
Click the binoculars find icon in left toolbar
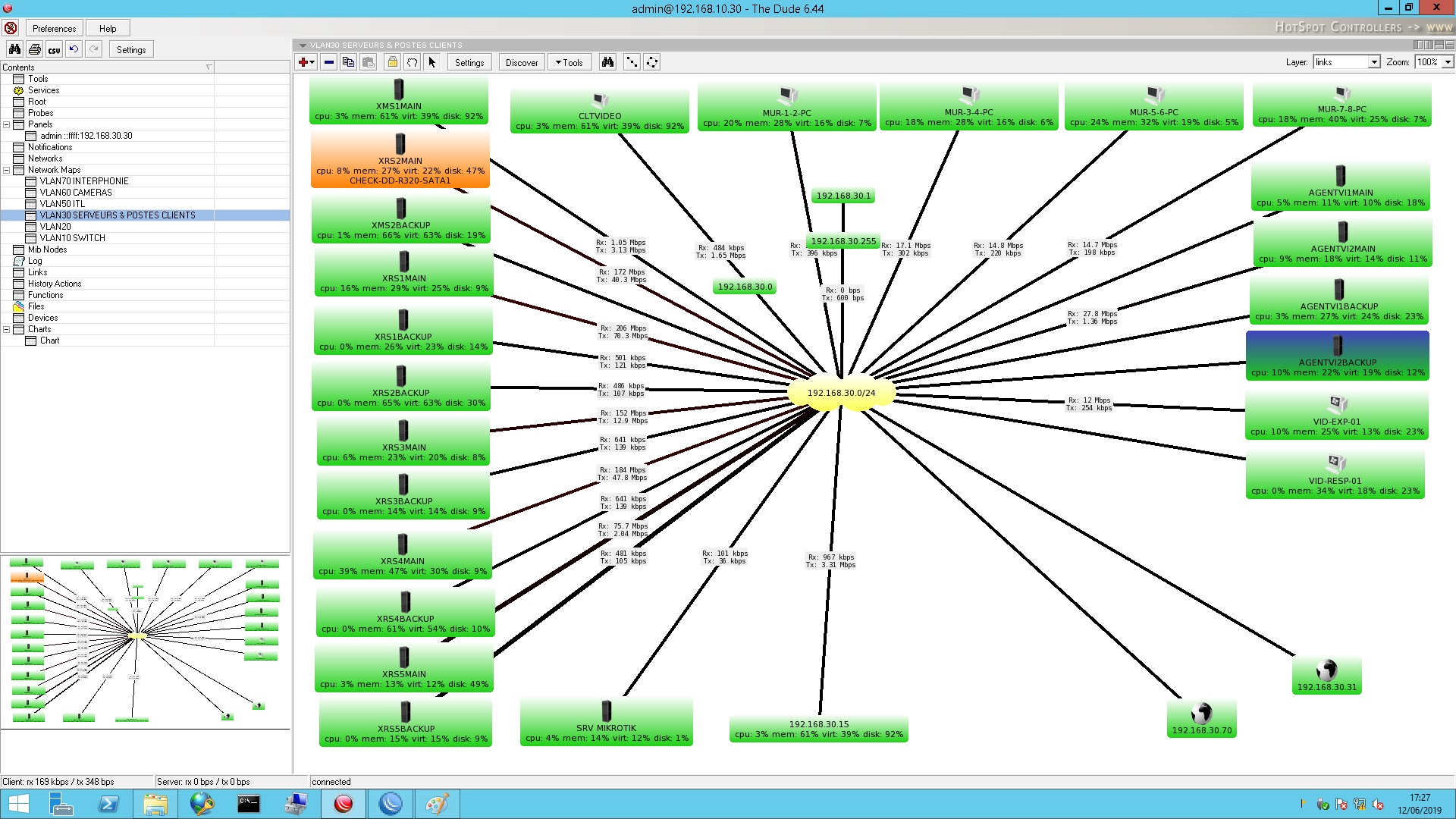click(14, 49)
